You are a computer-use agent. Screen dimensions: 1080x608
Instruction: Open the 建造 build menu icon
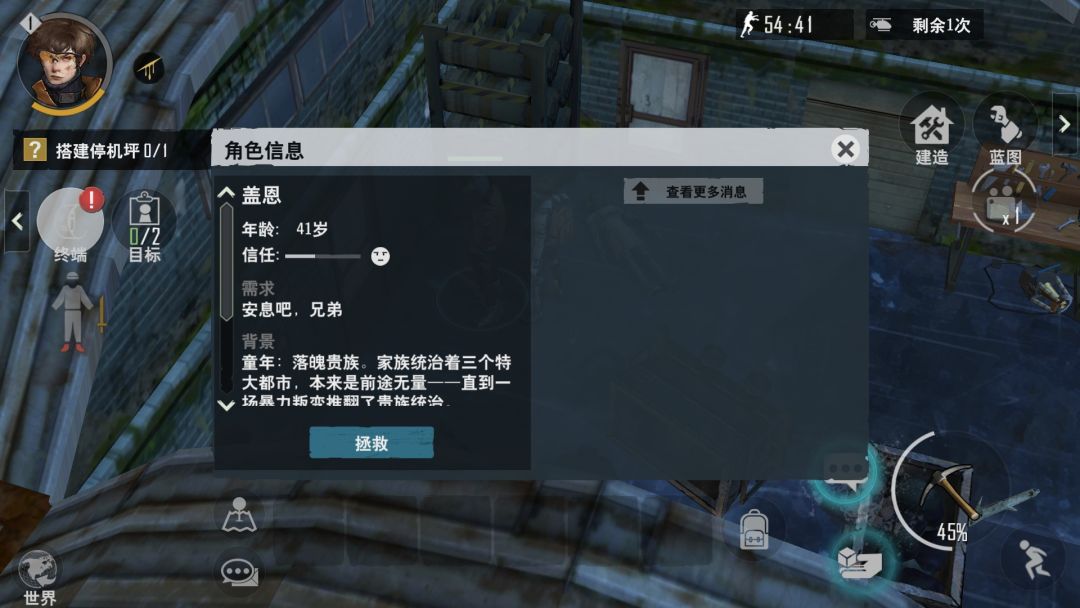click(x=931, y=134)
